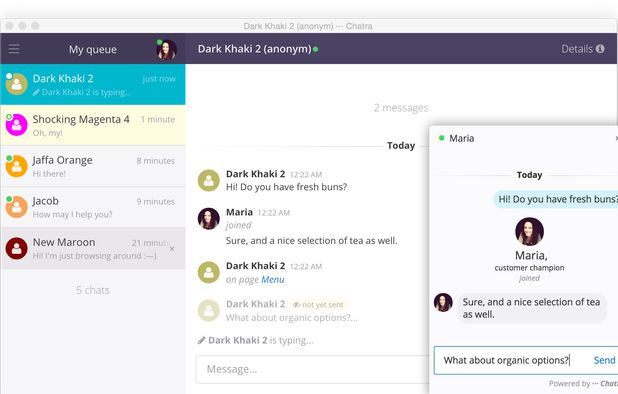This screenshot has height=394, width=618.
Task: Click Send in the chat widget
Action: 604,360
